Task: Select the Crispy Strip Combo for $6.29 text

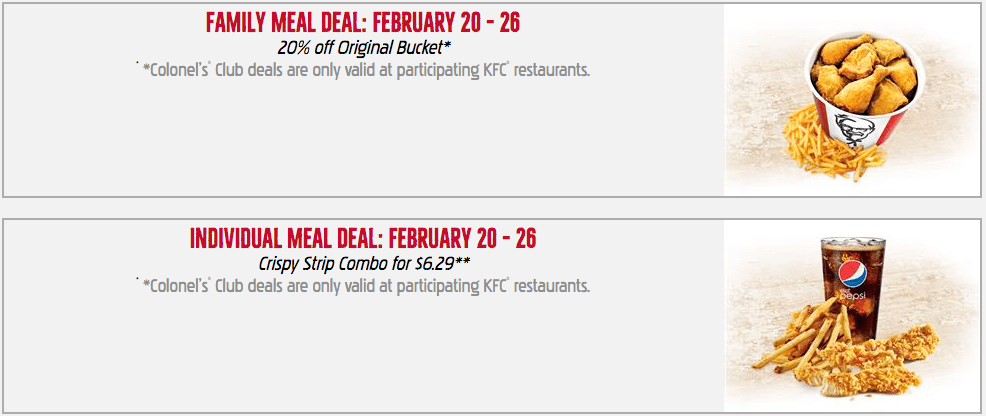Action: (363, 264)
